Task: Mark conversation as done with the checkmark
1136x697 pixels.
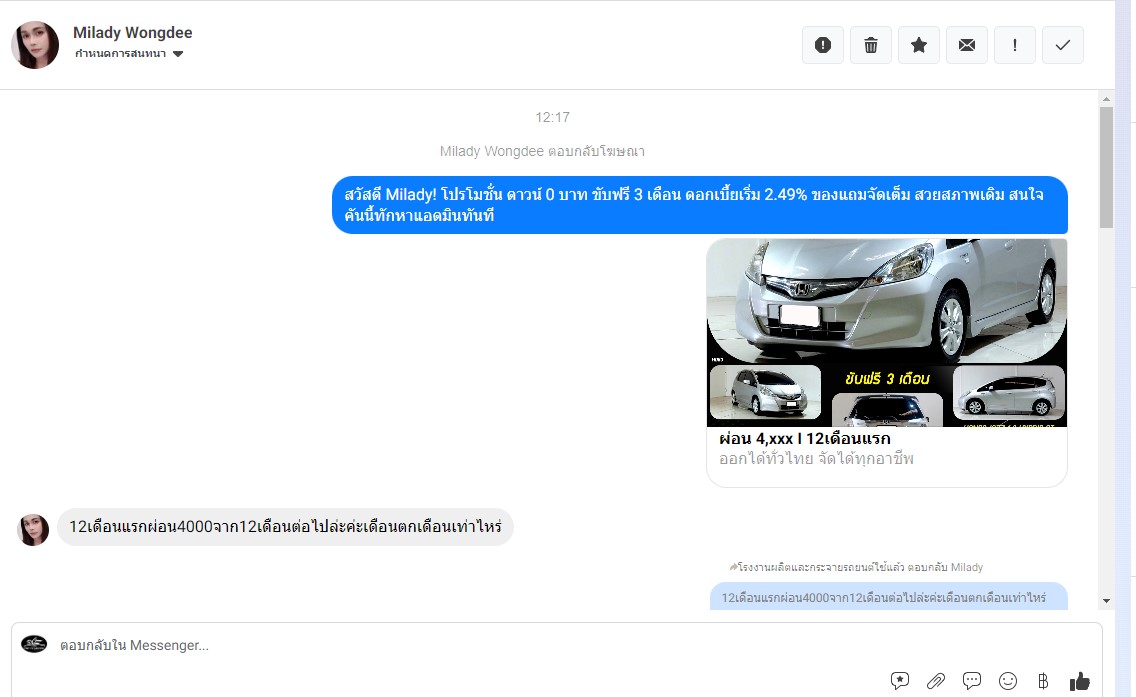Action: point(1063,45)
